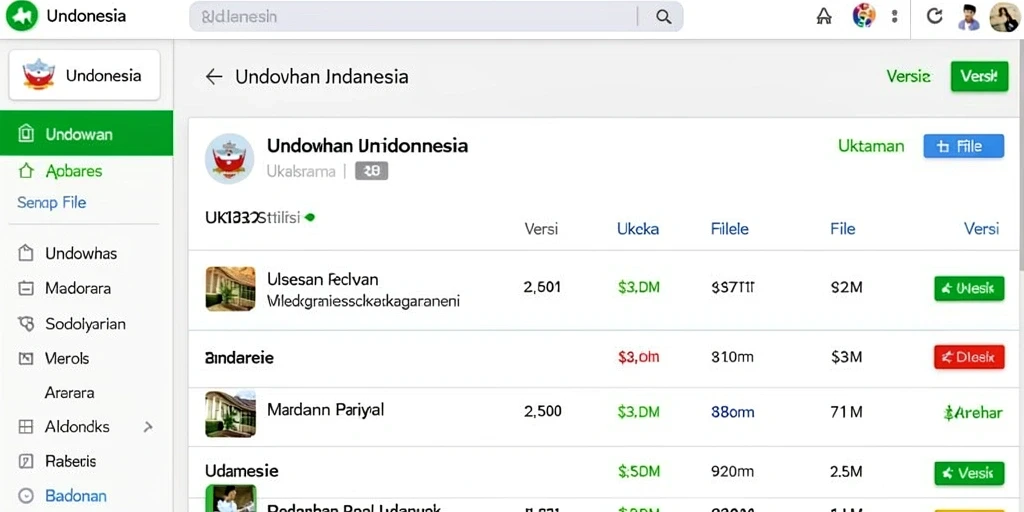Click the blue File button
This screenshot has width=1024, height=512.
pos(963,146)
